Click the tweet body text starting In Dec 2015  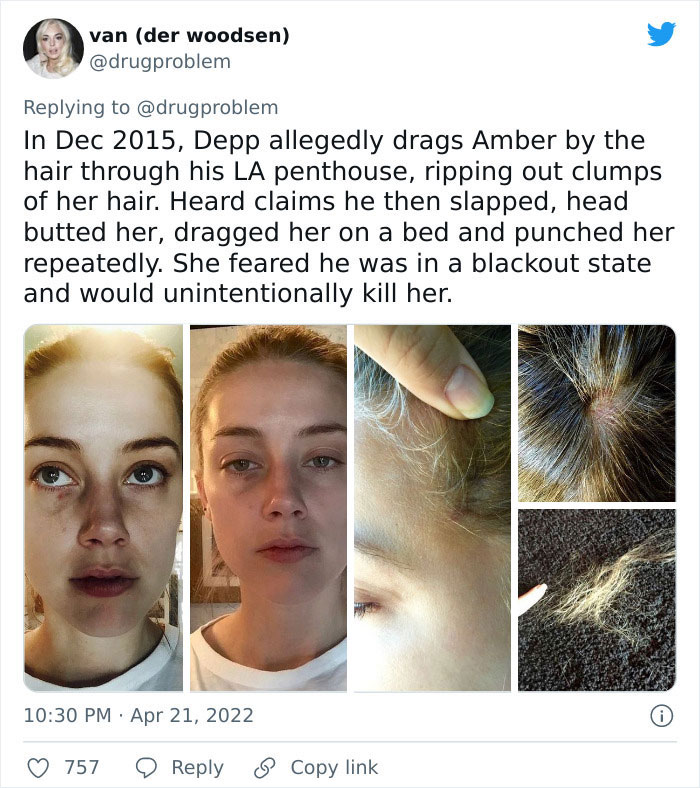pos(349,217)
